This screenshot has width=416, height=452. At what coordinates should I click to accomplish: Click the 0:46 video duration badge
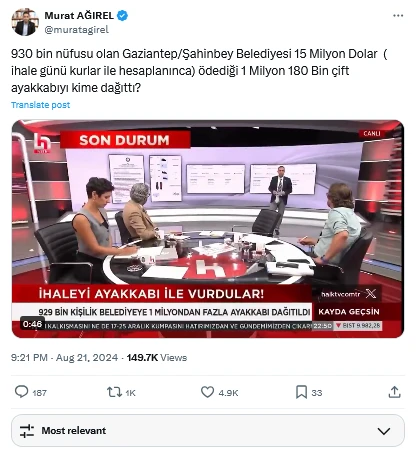click(x=32, y=324)
